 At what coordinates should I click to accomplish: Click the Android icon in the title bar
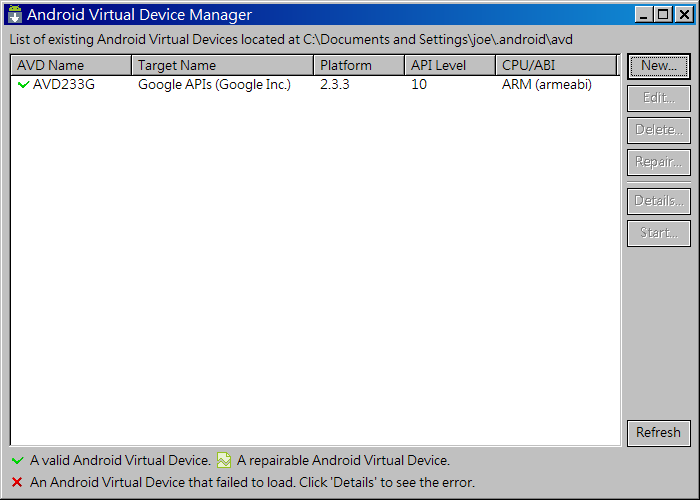(14, 14)
